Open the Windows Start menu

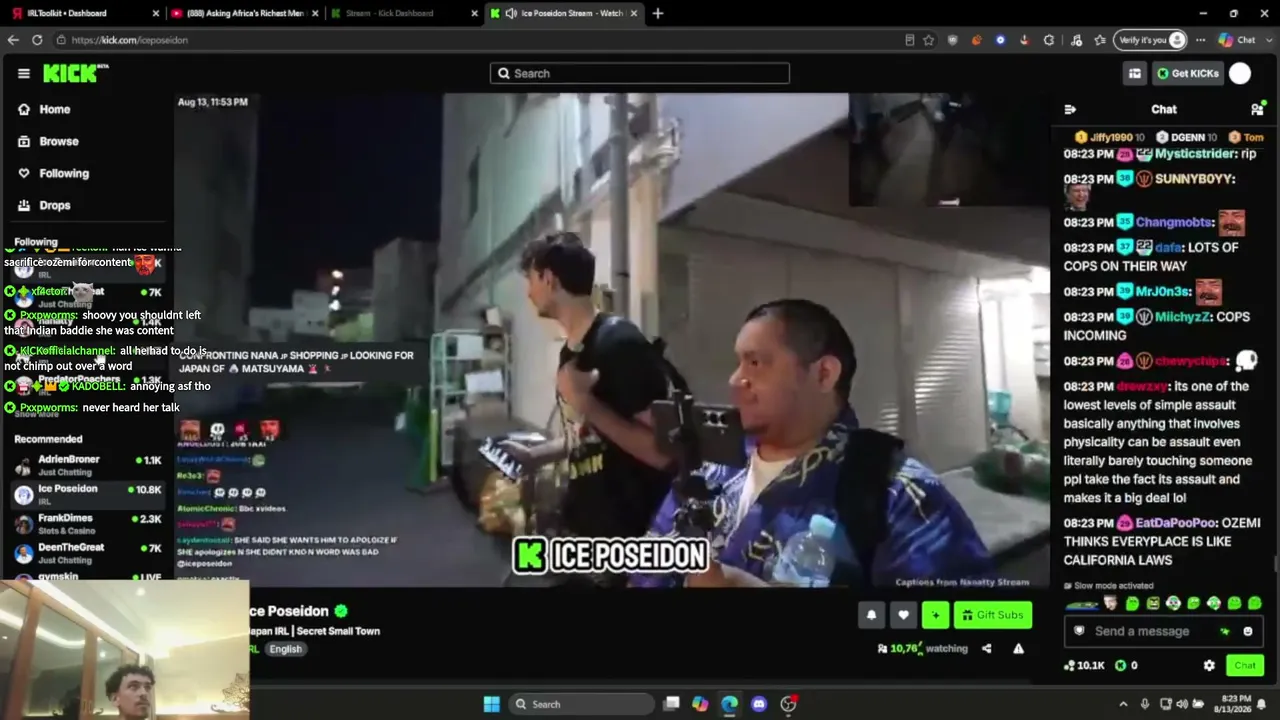pos(492,704)
